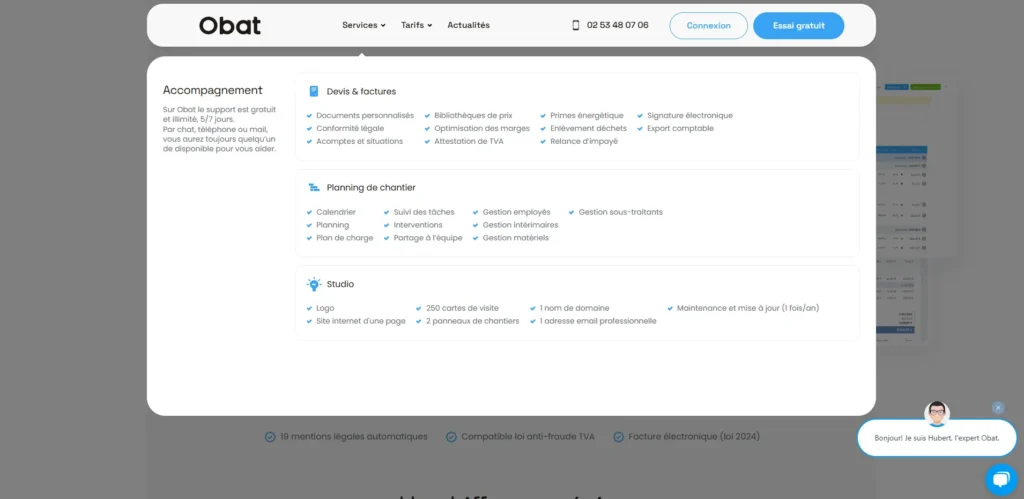1024x499 pixels.
Task: Select 1 nom de domaine
Action: click(575, 308)
